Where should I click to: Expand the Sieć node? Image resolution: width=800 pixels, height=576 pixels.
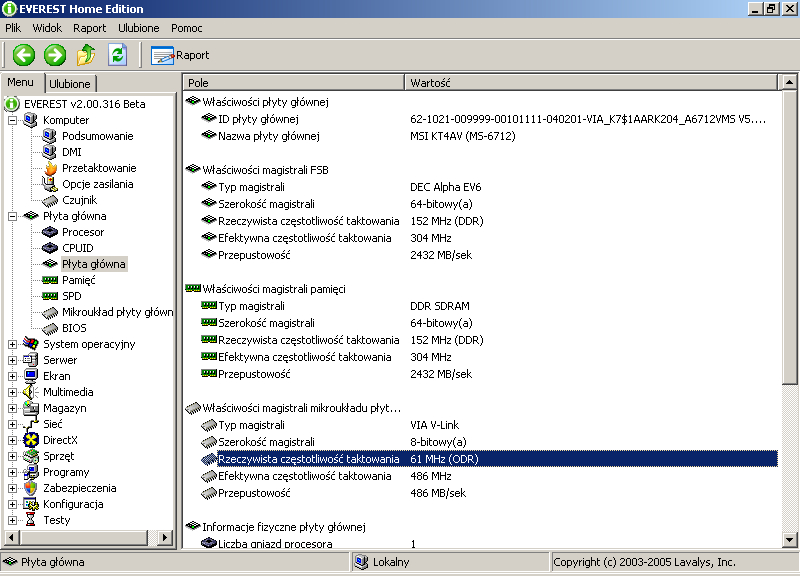coord(12,424)
